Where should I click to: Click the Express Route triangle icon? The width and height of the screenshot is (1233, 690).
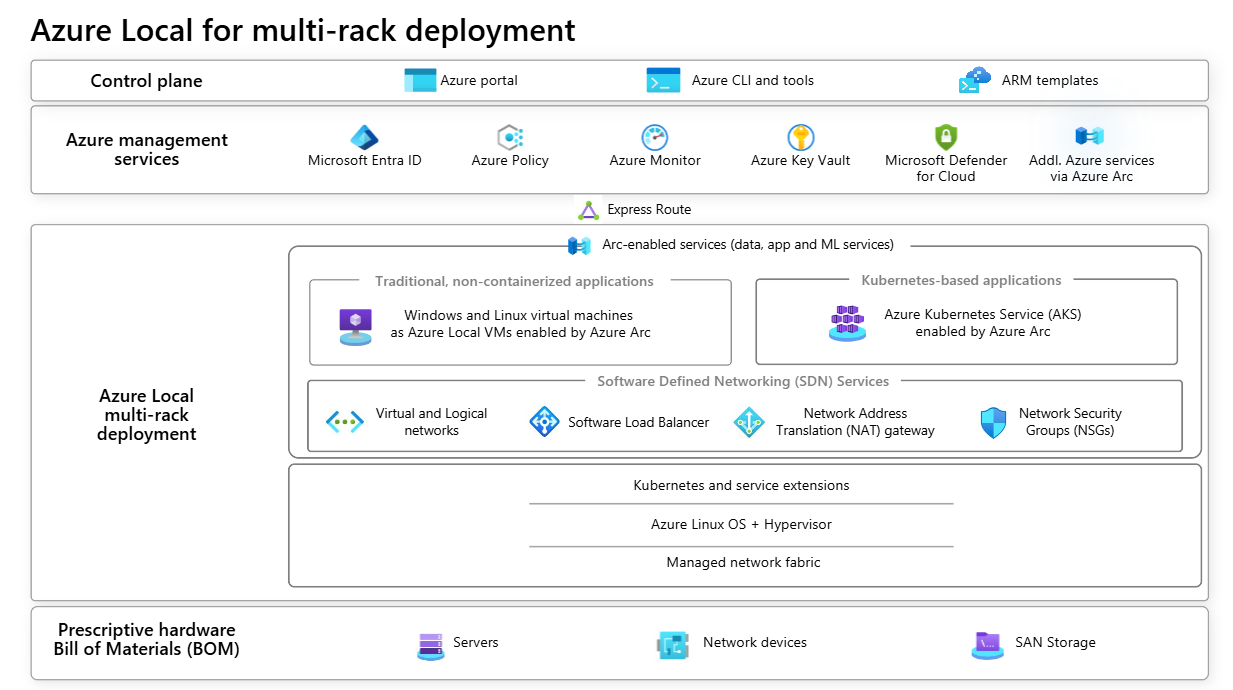[589, 210]
